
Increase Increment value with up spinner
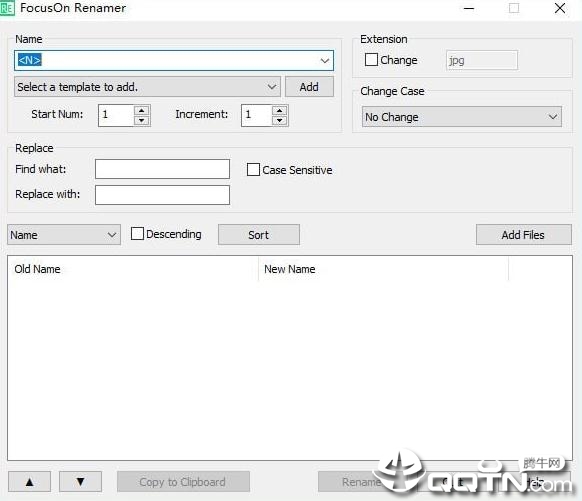tap(279, 111)
